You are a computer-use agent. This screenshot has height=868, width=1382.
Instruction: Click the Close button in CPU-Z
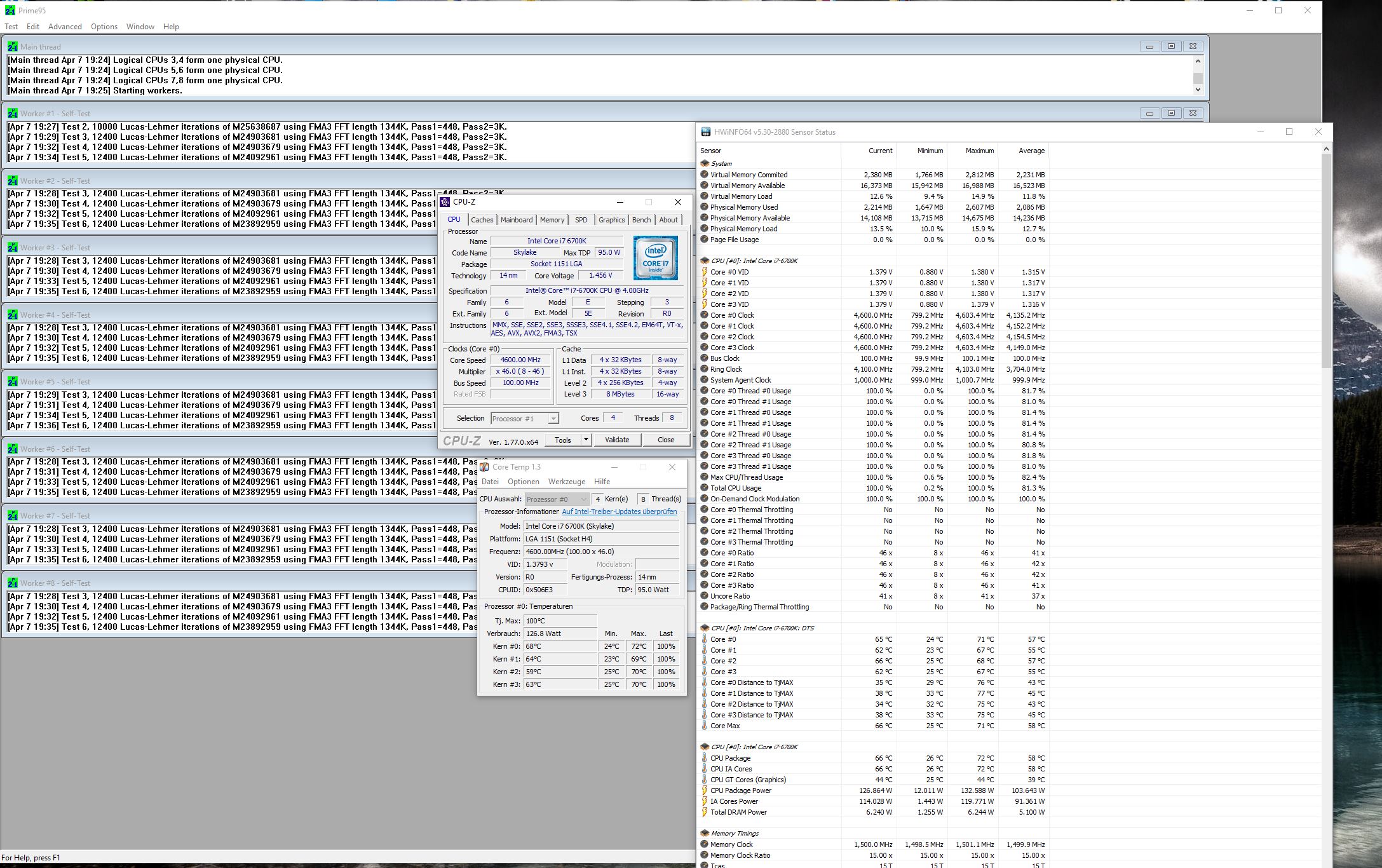click(666, 440)
